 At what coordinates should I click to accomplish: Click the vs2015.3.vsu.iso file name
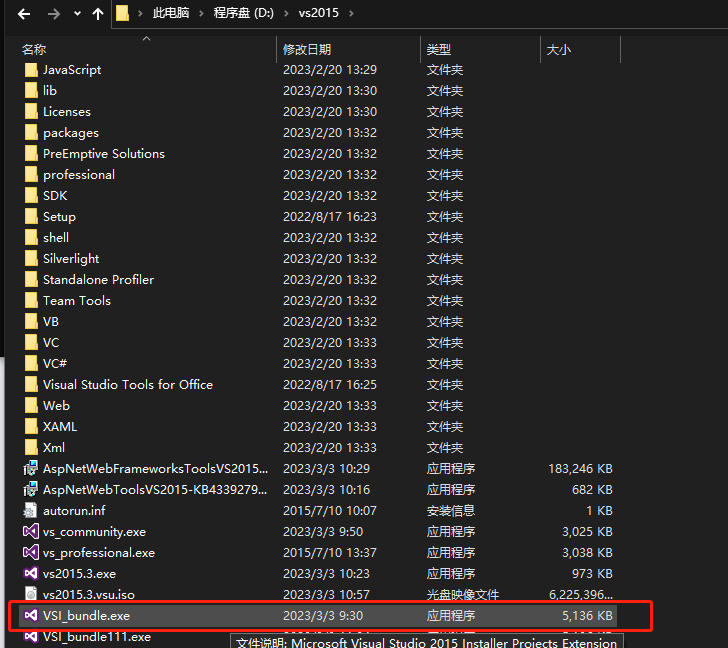tap(89, 595)
